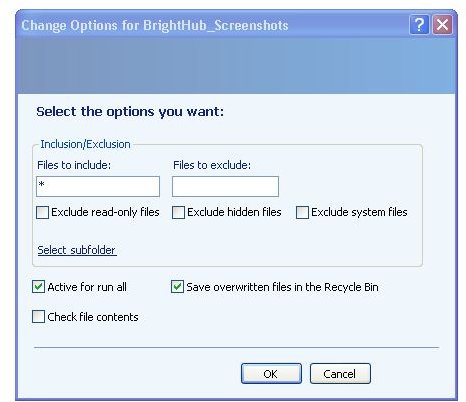This screenshot has width=466, height=402.
Task: Close the Change Options dialog
Action: pos(442,25)
